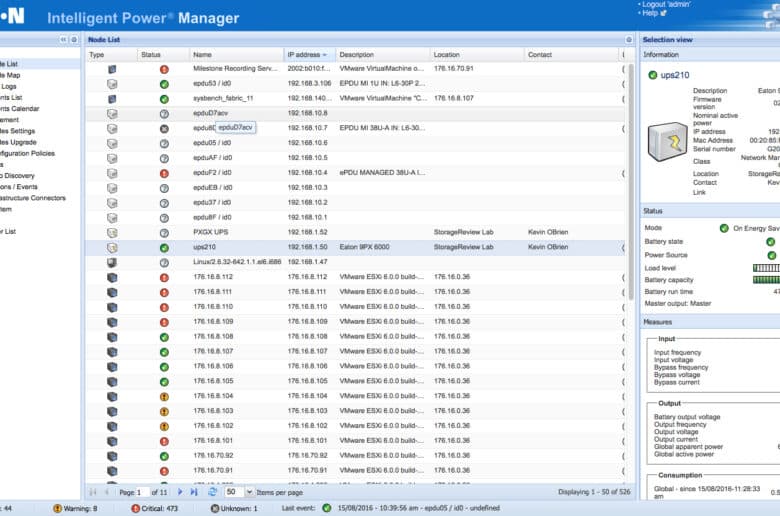Sort by Name column header
Viewport: 780px width, 516px height.
pyautogui.click(x=236, y=55)
